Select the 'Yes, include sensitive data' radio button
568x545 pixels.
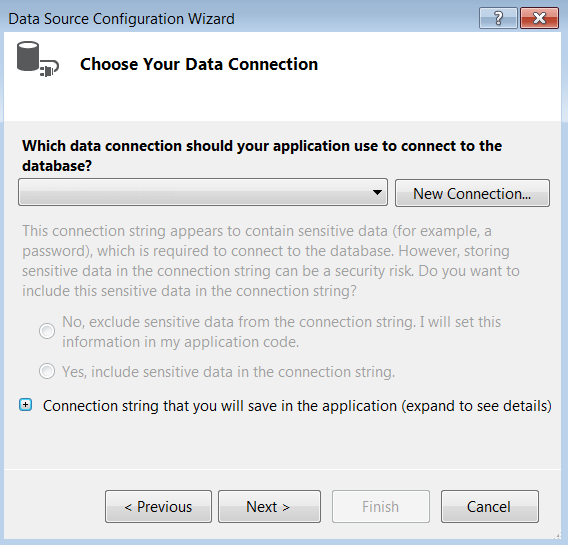point(47,371)
